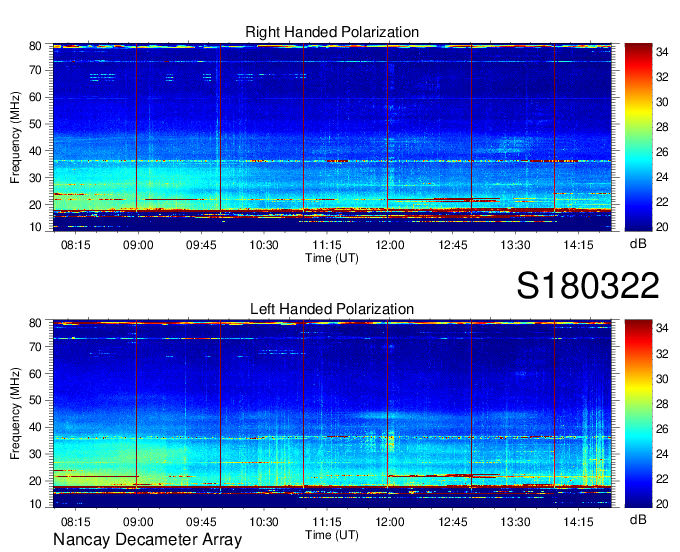The height and width of the screenshot is (552, 680).
Task: Click the 08:15 tick label on lower plot
Action: (75, 522)
